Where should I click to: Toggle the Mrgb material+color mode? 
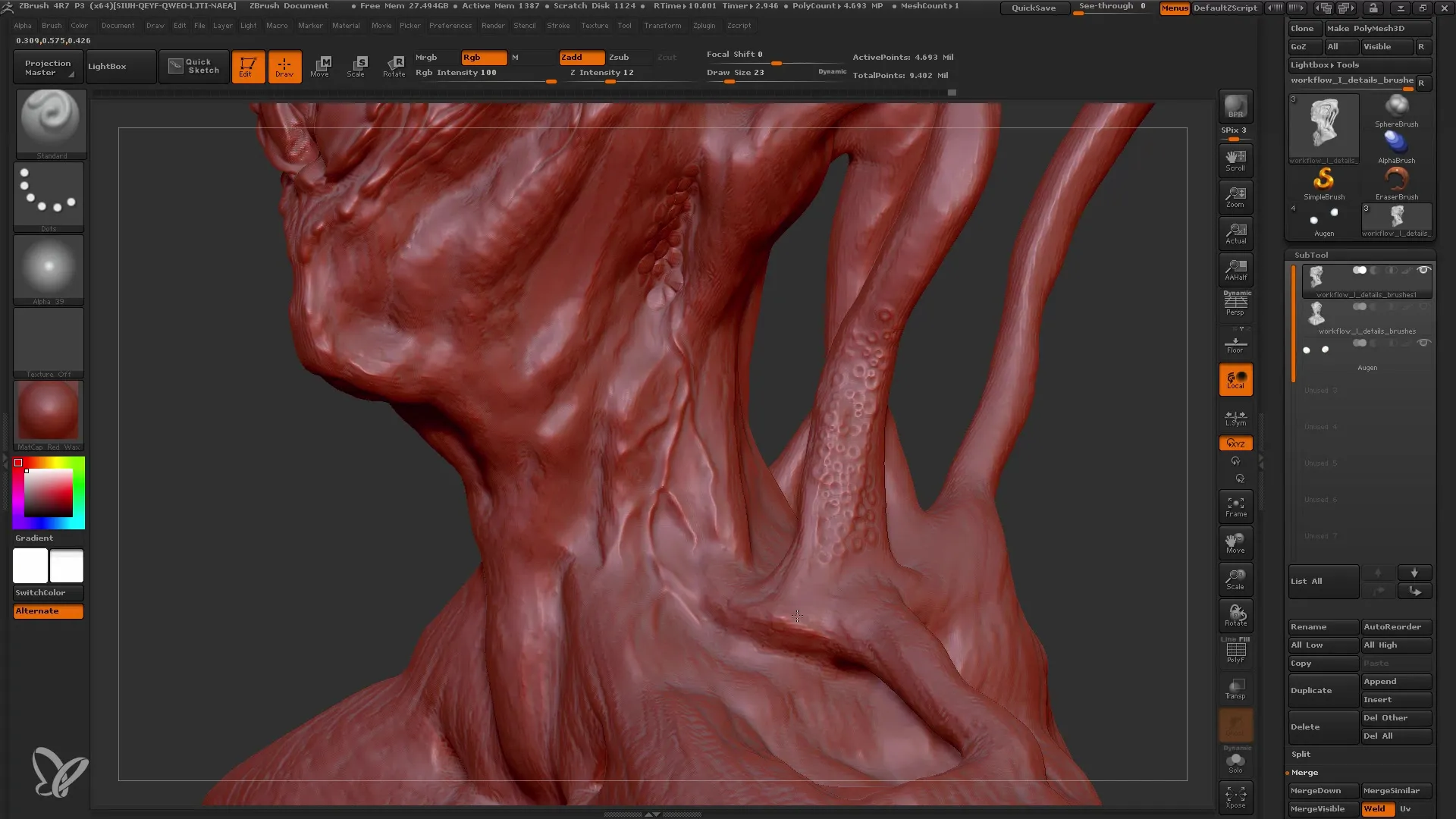point(427,57)
